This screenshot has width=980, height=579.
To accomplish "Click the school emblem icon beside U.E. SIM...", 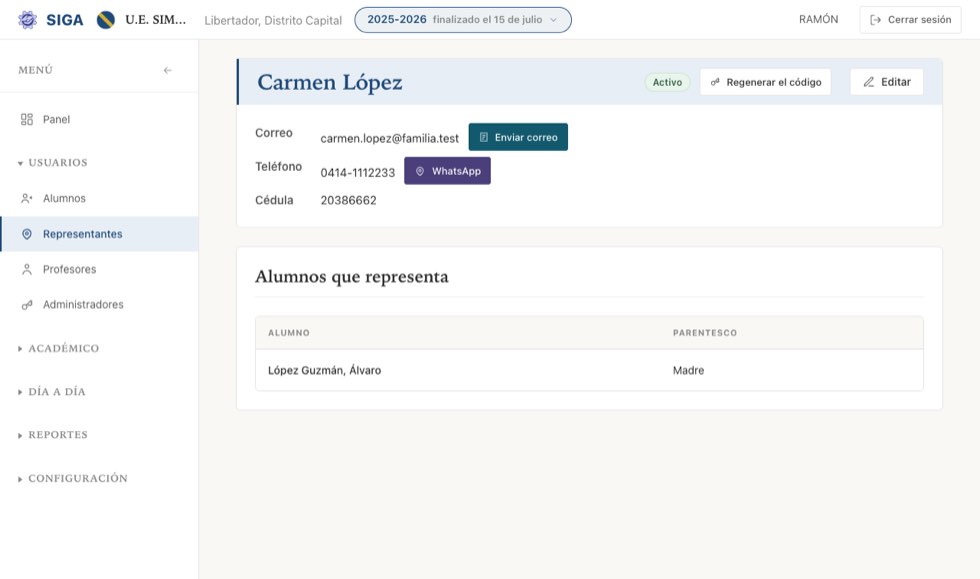I will point(106,20).
